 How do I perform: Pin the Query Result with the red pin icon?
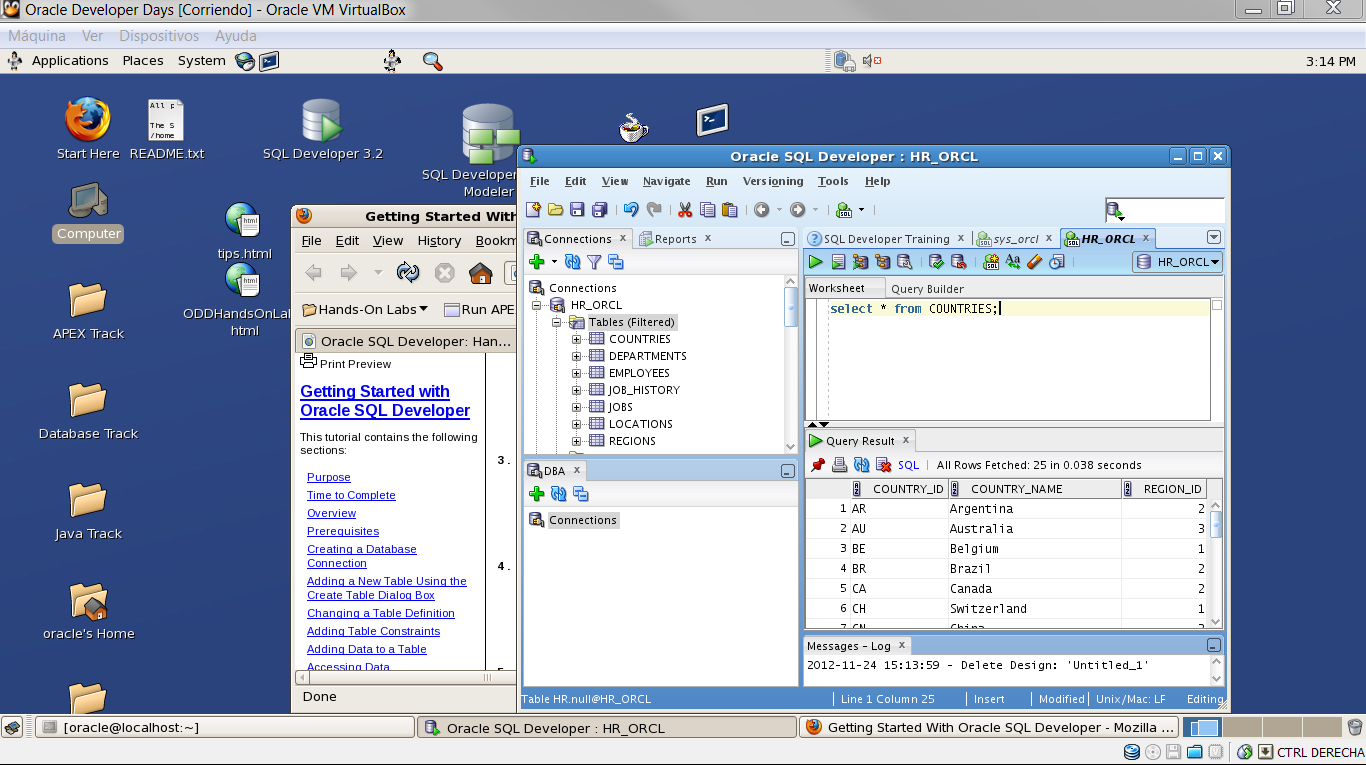pos(817,464)
